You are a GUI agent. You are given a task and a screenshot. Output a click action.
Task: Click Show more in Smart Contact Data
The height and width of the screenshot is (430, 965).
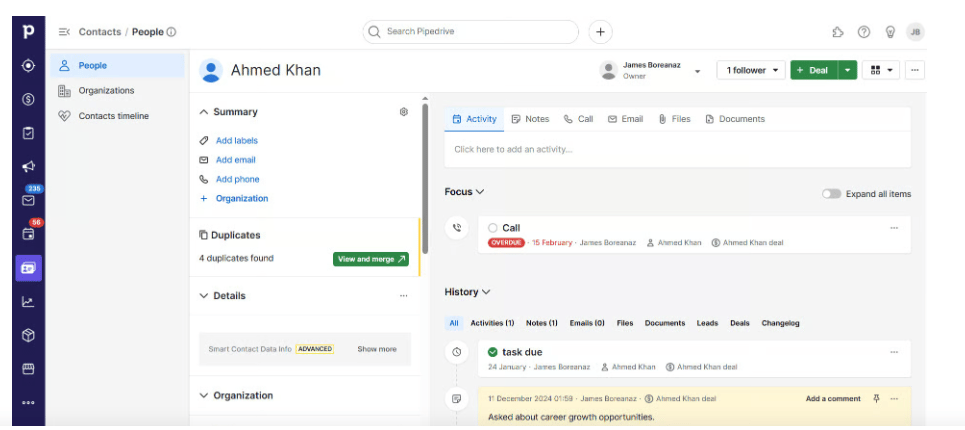pyautogui.click(x=377, y=349)
